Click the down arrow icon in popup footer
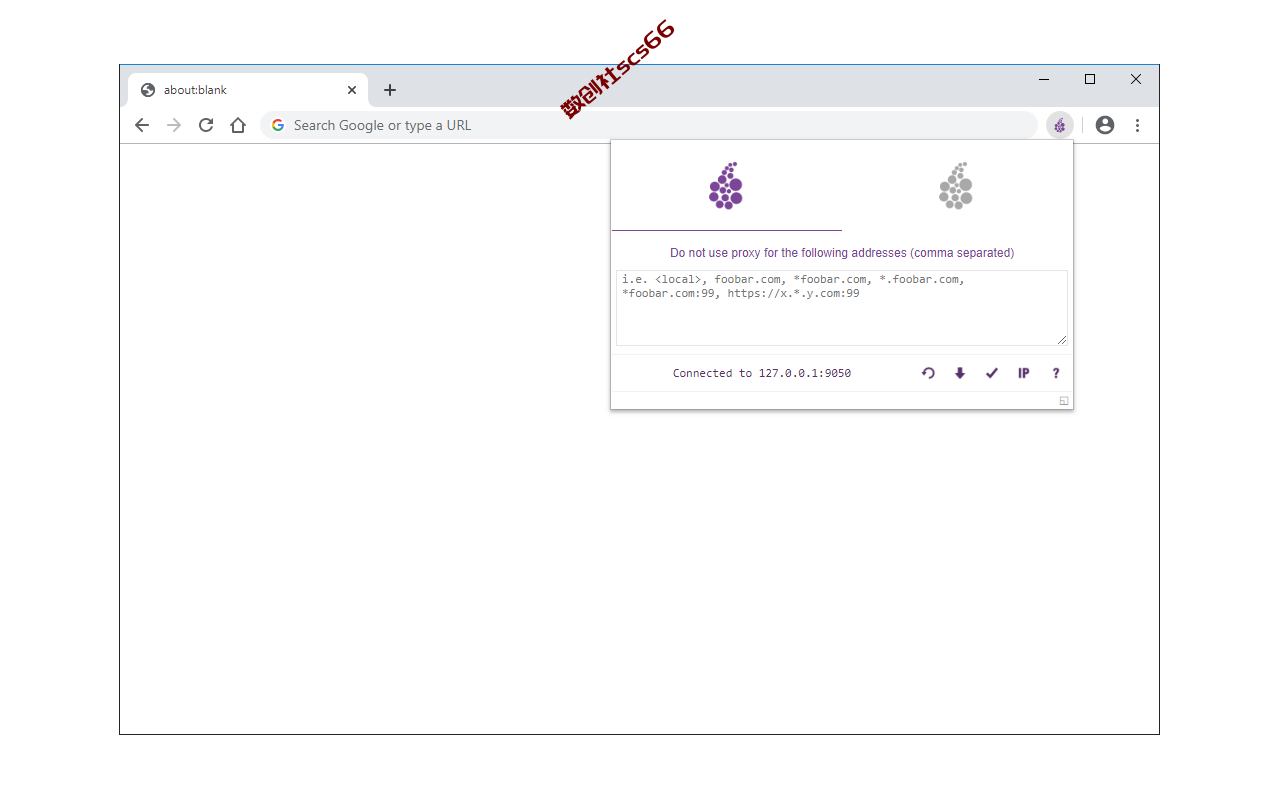1280x800 pixels. pos(960,373)
